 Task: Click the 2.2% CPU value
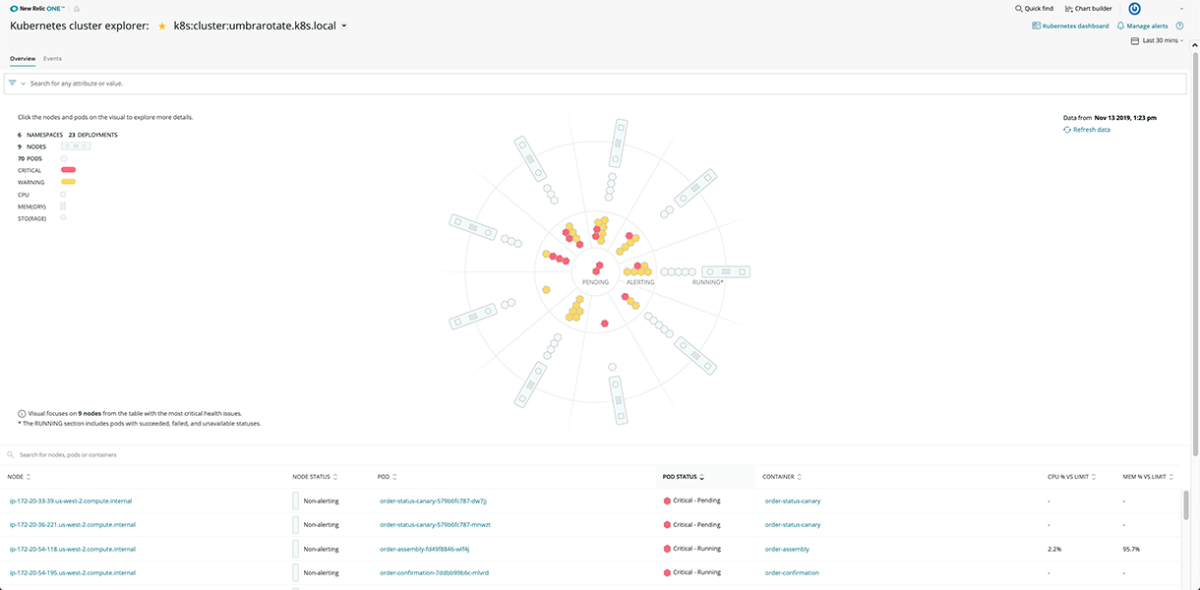(x=1055, y=549)
